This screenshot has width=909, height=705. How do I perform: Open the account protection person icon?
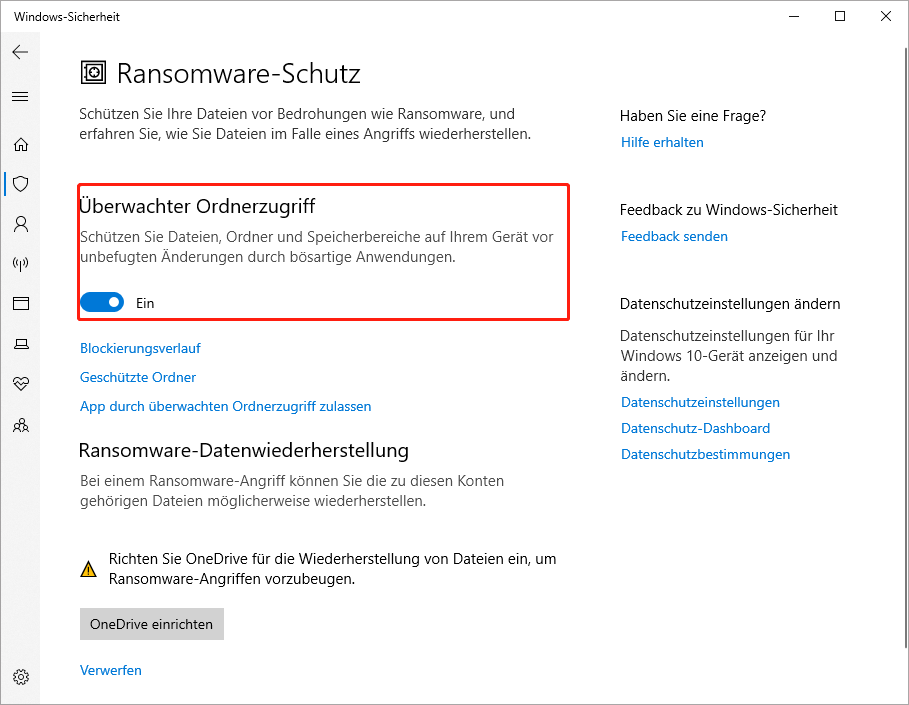click(x=21, y=224)
